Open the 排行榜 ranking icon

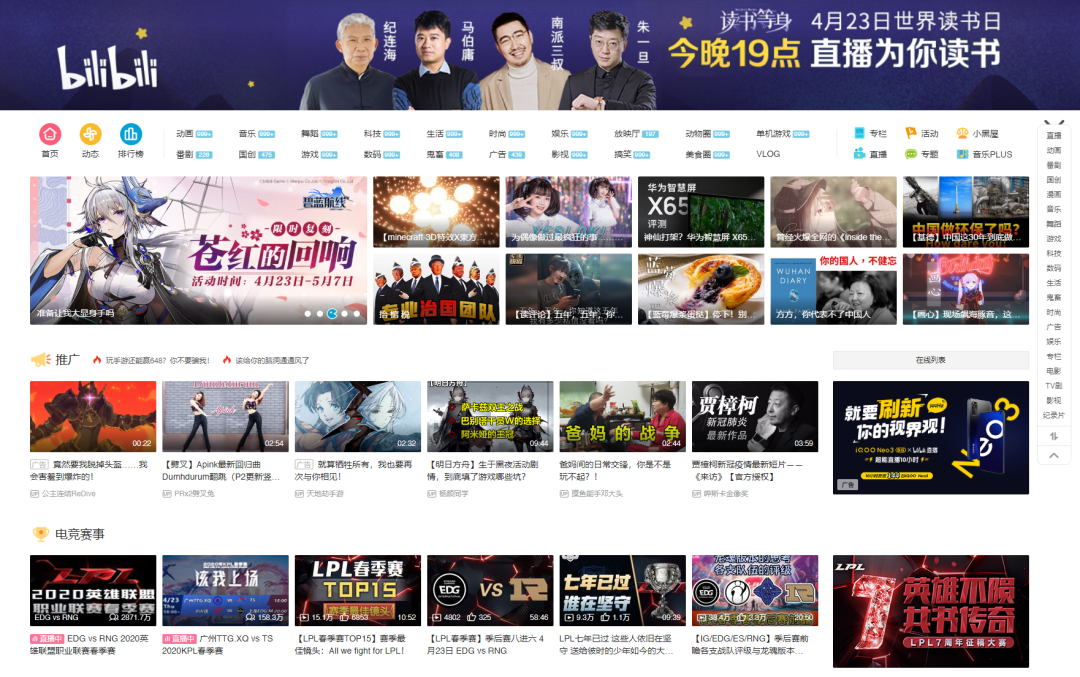point(131,134)
